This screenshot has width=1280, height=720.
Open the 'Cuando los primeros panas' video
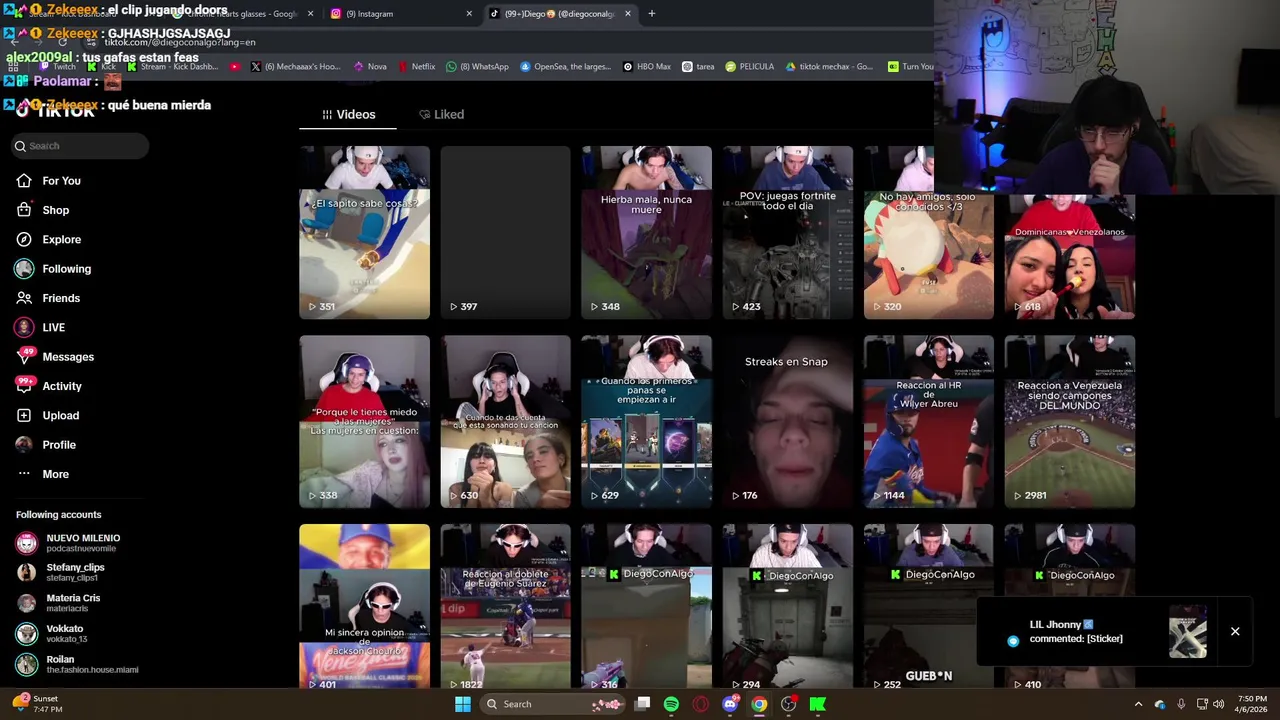click(x=646, y=422)
